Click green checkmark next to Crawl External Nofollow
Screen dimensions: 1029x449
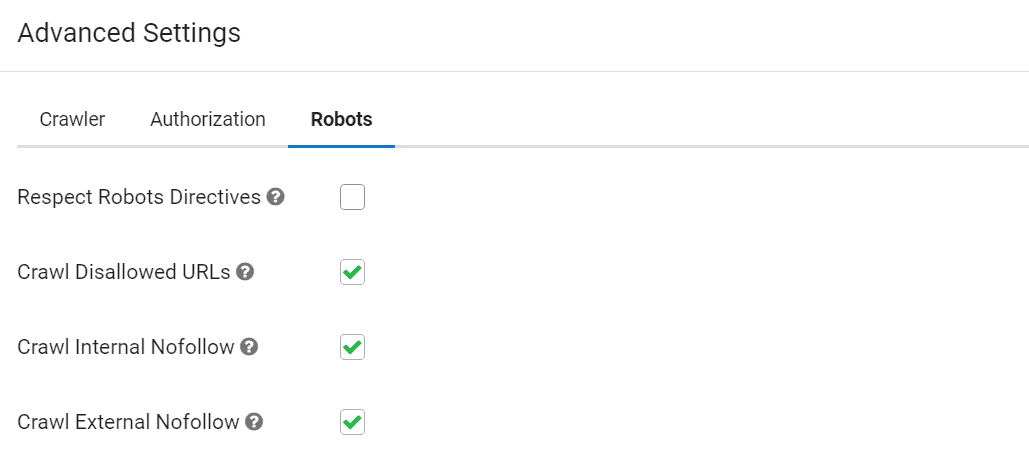pos(352,421)
